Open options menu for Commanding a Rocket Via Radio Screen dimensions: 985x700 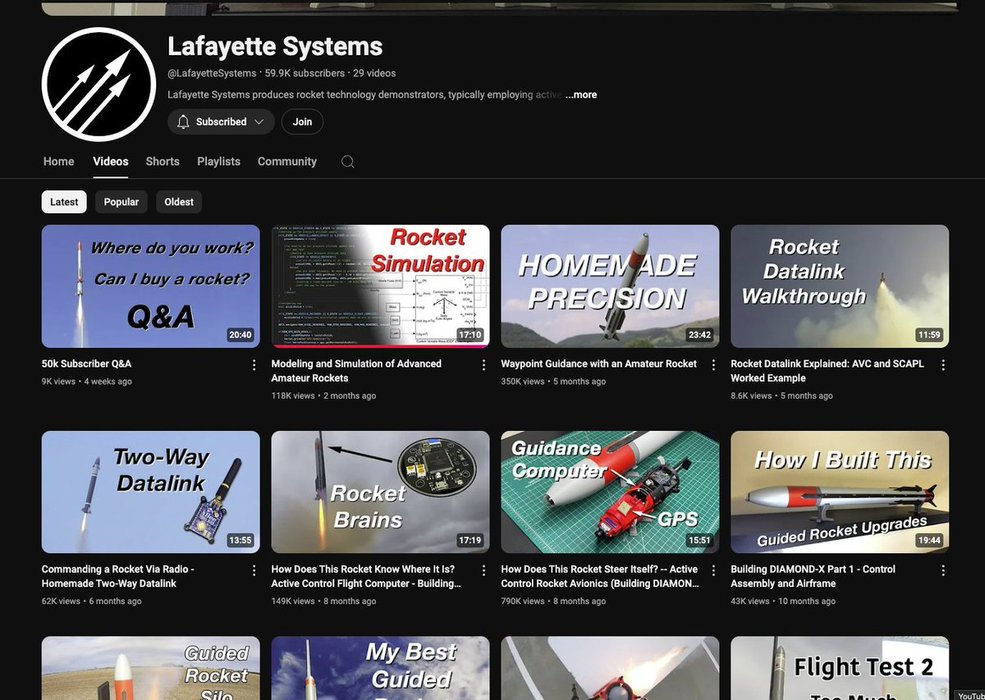(x=254, y=571)
